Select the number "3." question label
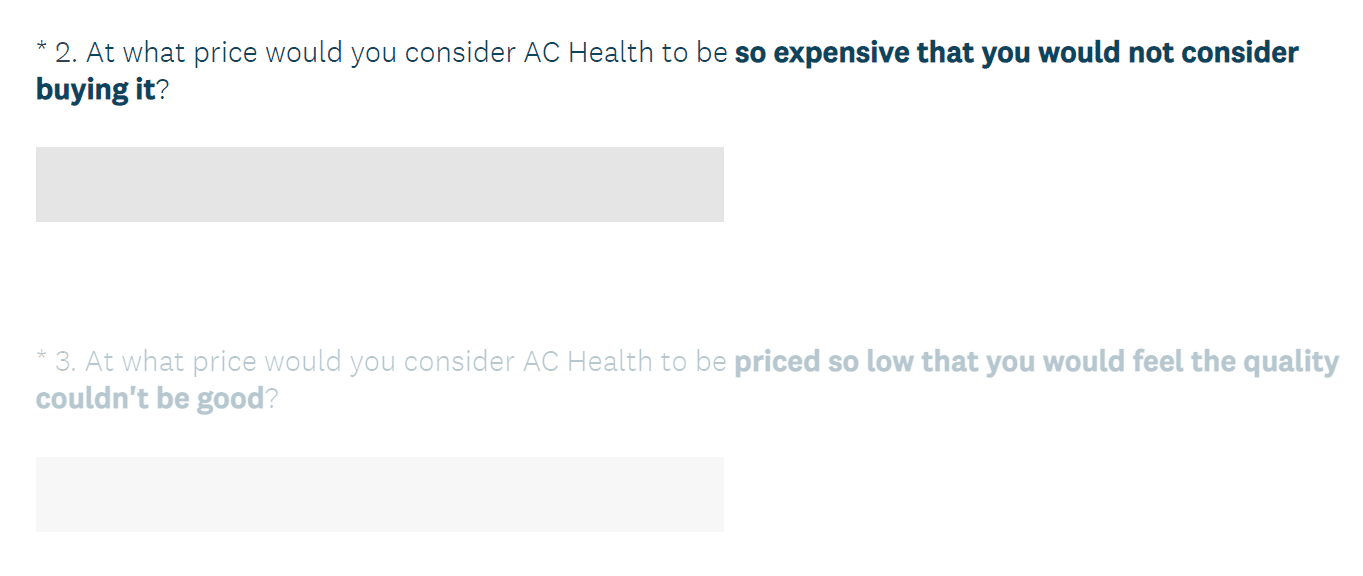1363x576 pixels. 67,363
